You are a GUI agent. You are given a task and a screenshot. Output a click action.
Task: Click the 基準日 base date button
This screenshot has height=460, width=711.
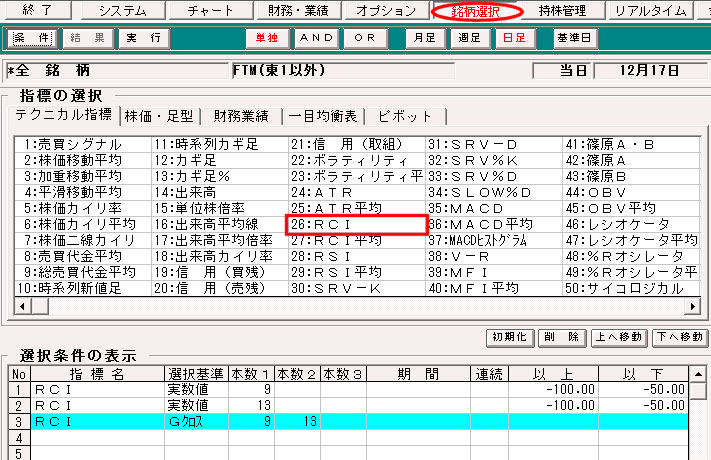(x=575, y=38)
